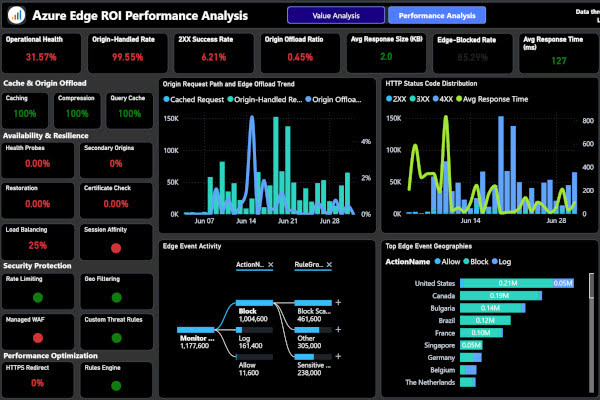The height and width of the screenshot is (400, 600).
Task: Select the Secondary Origins 0% tile
Action: pyautogui.click(x=116, y=160)
